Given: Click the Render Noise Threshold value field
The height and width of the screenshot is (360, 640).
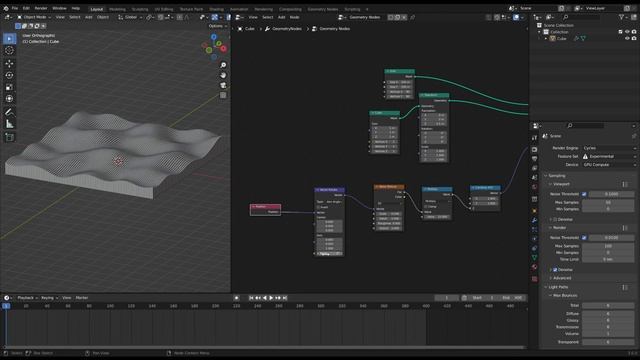Looking at the screenshot, I should [611, 238].
